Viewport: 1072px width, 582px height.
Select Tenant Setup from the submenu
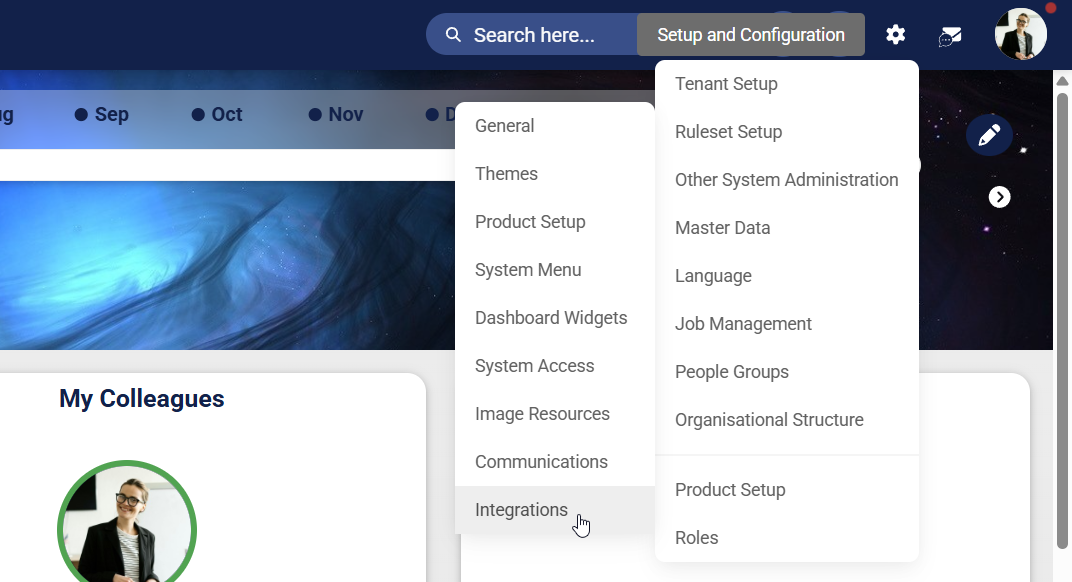pos(727,83)
